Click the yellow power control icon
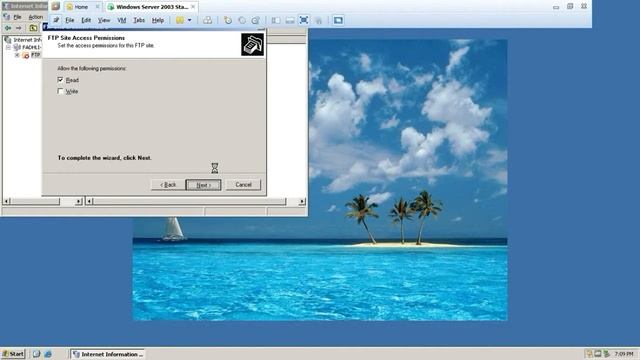Image resolution: width=640 pixels, height=360 pixels. [180, 20]
